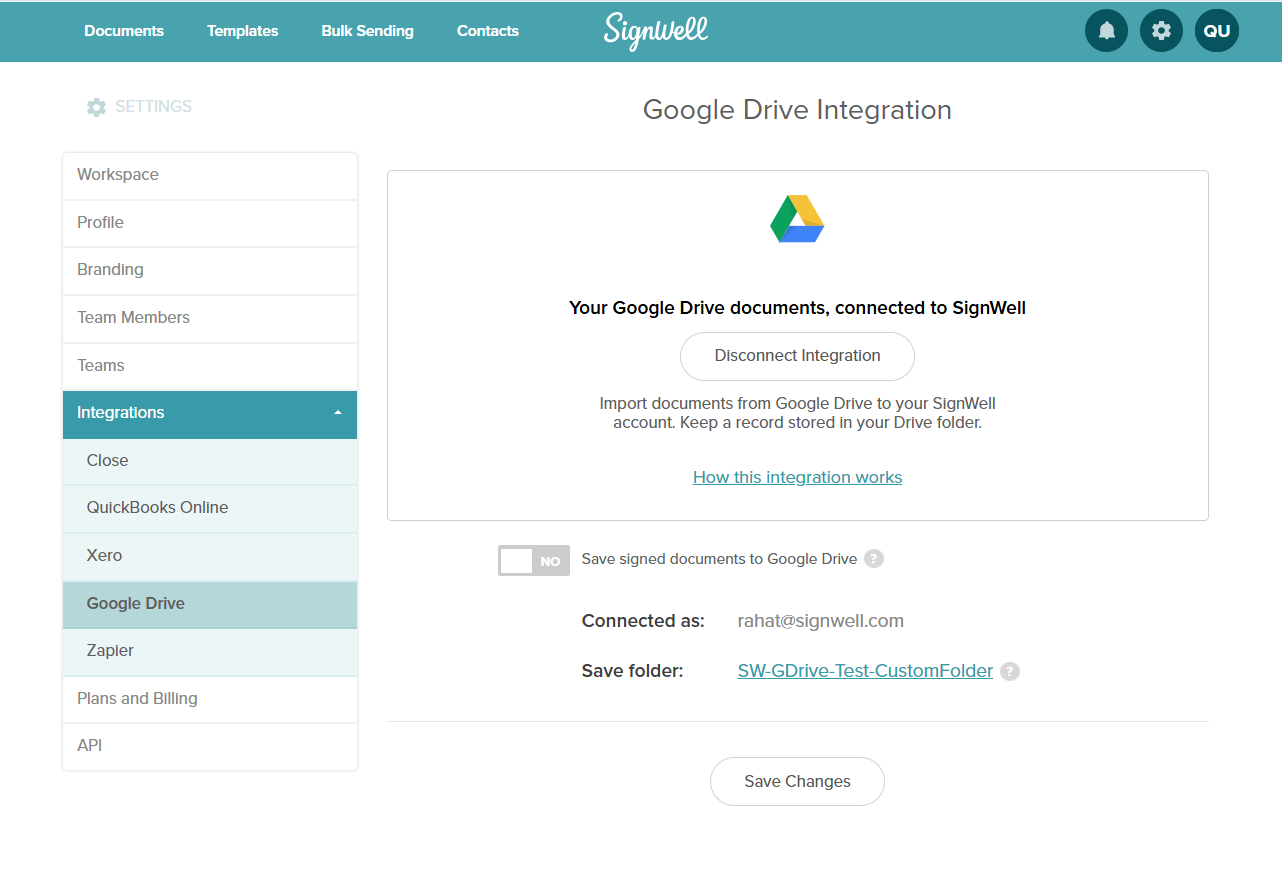1282x880 pixels.
Task: Collapse the Integrations section arrow
Action: click(x=338, y=413)
